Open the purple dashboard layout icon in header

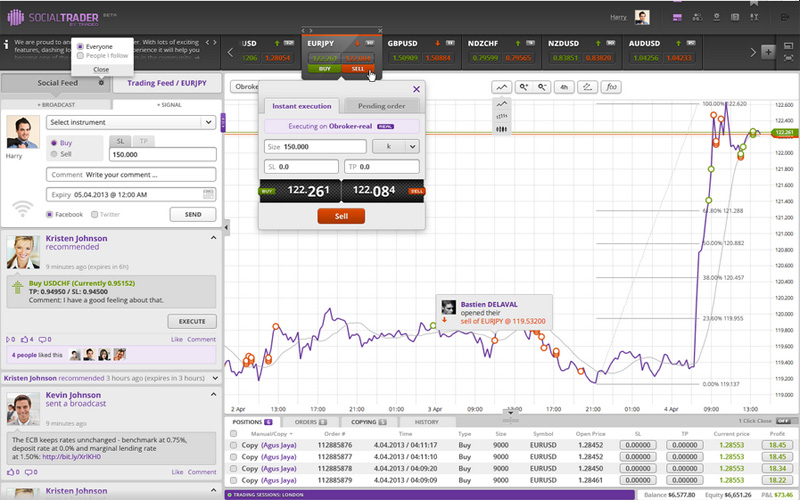coord(677,17)
